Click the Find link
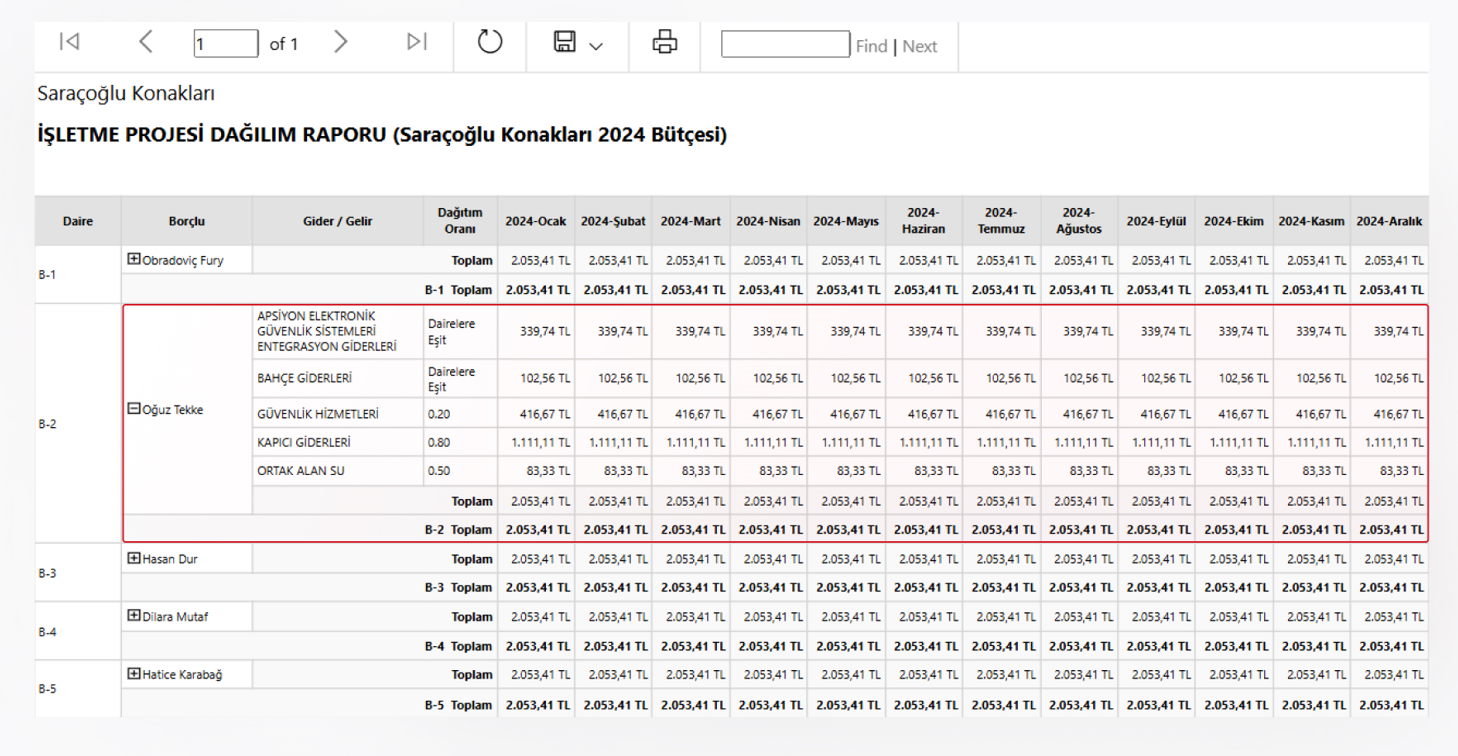Screen dimensions: 1458x756 (871, 46)
